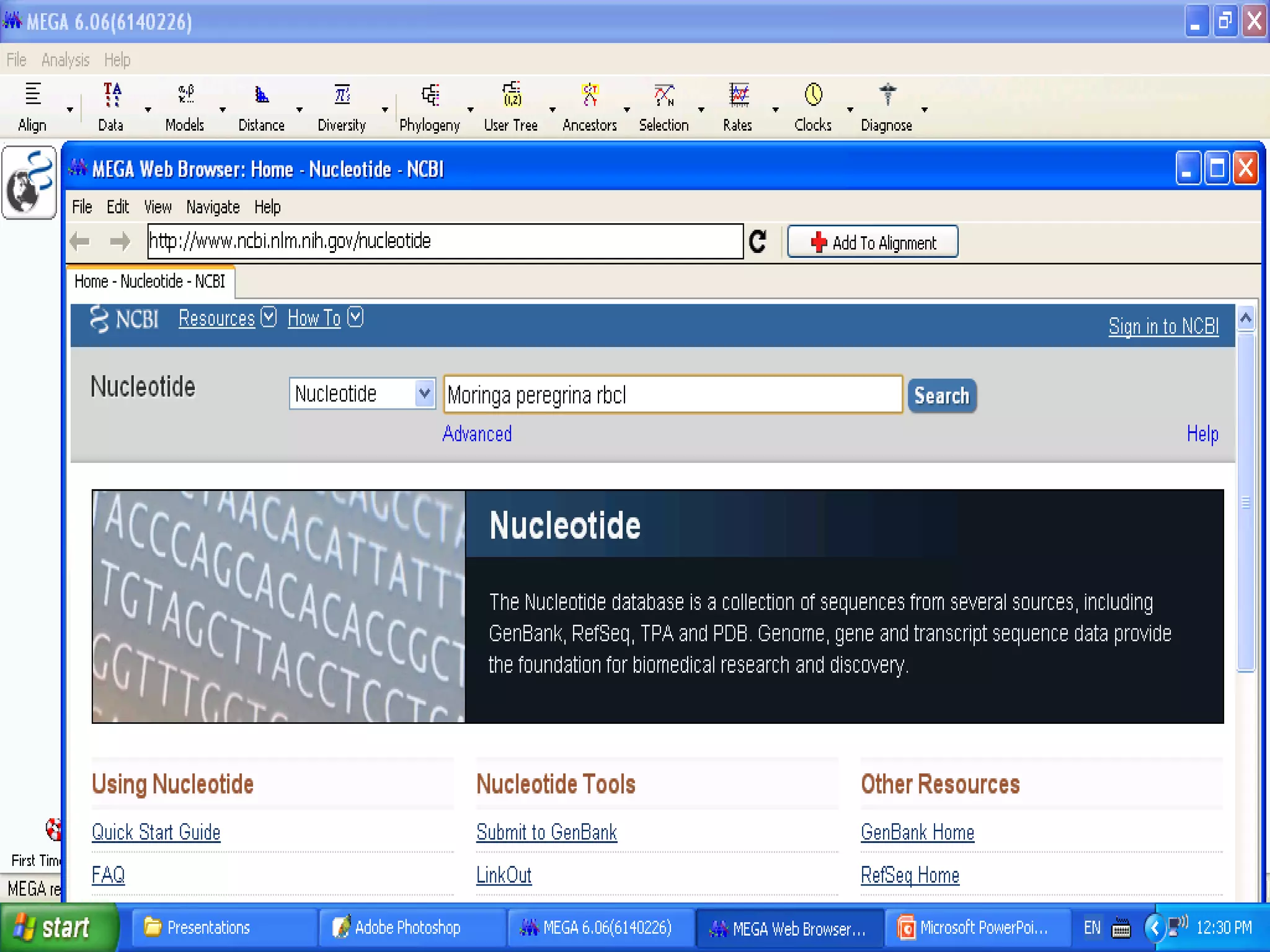Click the Data toolbar icon
The width and height of the screenshot is (1270, 952).
coord(111,107)
